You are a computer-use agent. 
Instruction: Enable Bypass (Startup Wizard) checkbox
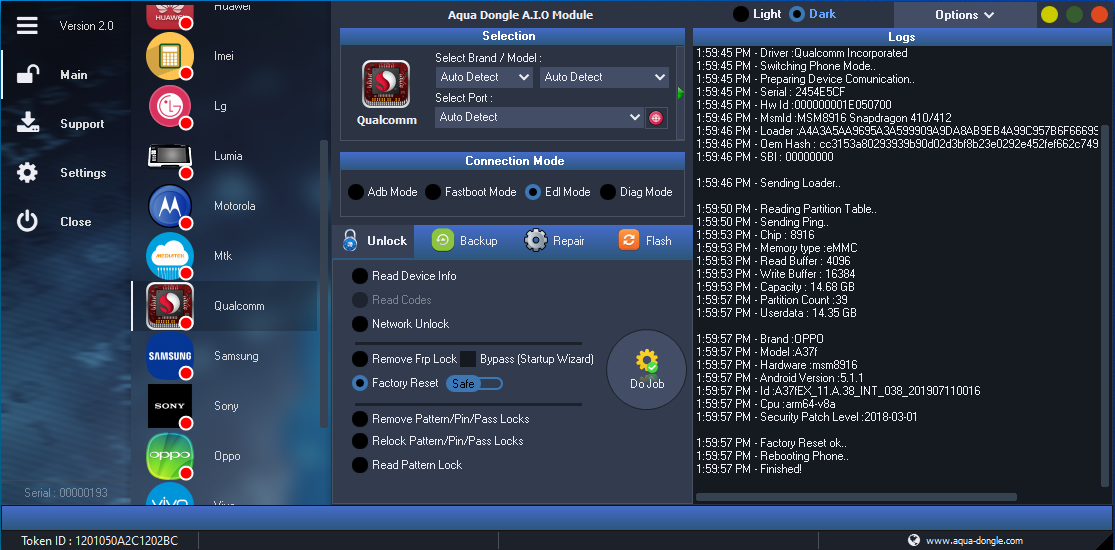pyautogui.click(x=468, y=359)
